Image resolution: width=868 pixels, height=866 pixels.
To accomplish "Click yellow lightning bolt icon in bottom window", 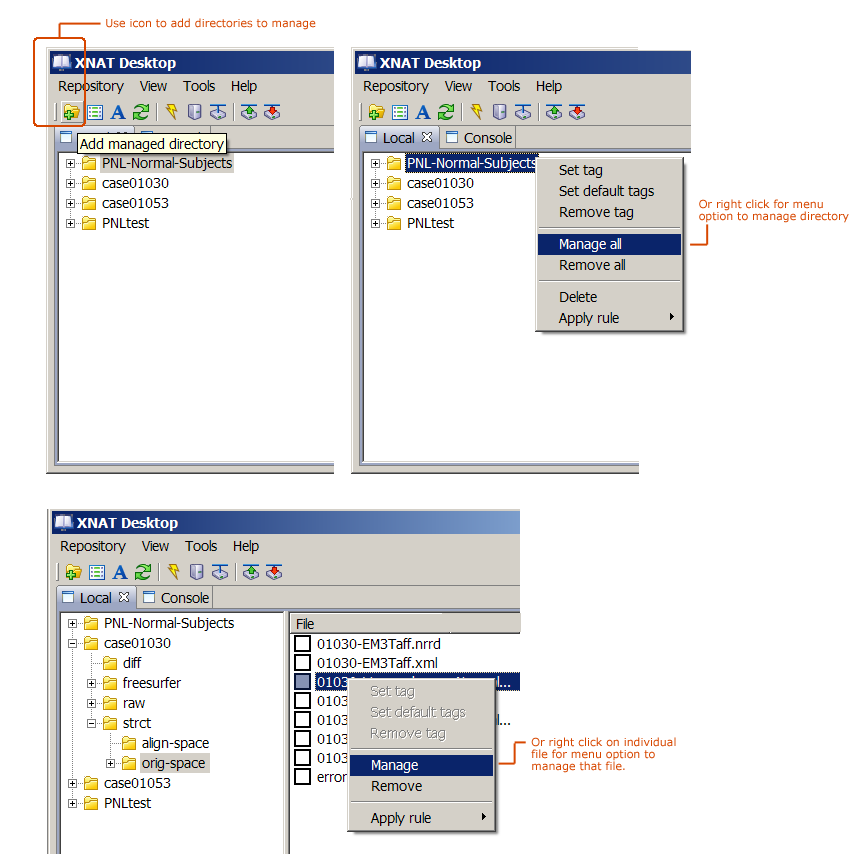I will (173, 572).
